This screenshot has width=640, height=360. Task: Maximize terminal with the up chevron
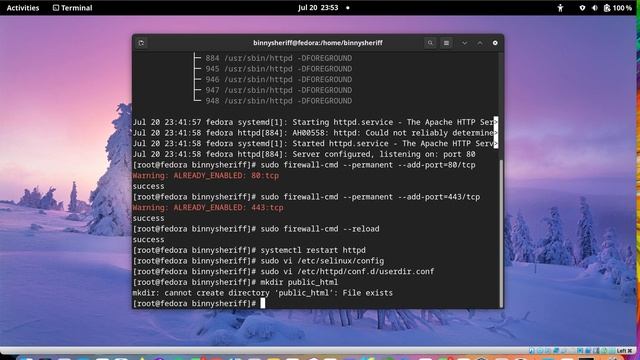480,43
